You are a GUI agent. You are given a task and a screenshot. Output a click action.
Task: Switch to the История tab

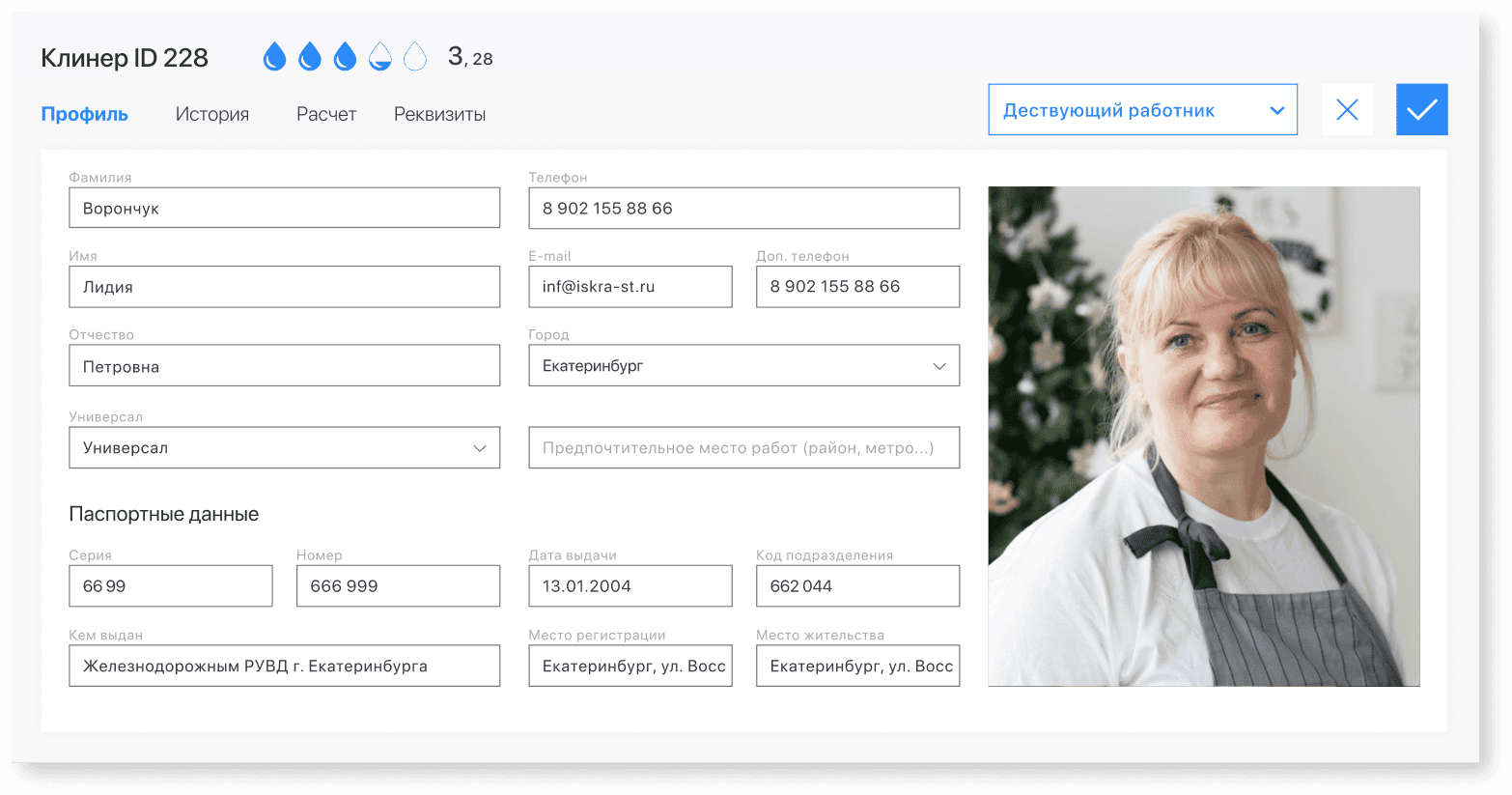tap(212, 114)
